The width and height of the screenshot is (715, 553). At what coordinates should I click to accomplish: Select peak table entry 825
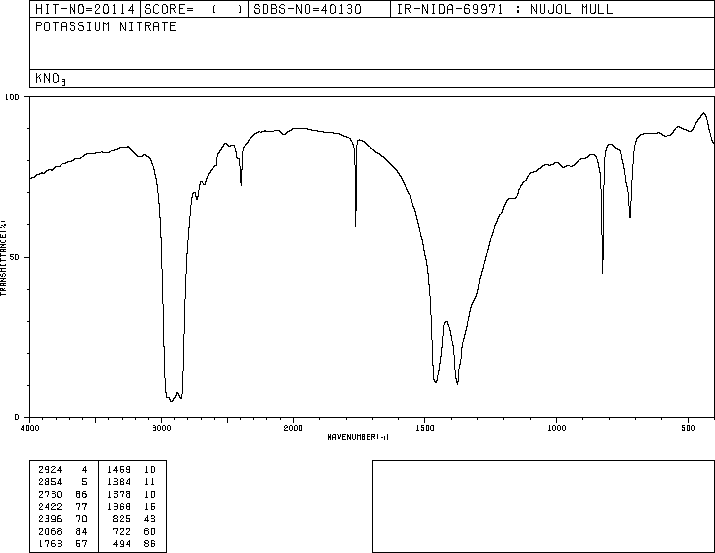coord(122,519)
